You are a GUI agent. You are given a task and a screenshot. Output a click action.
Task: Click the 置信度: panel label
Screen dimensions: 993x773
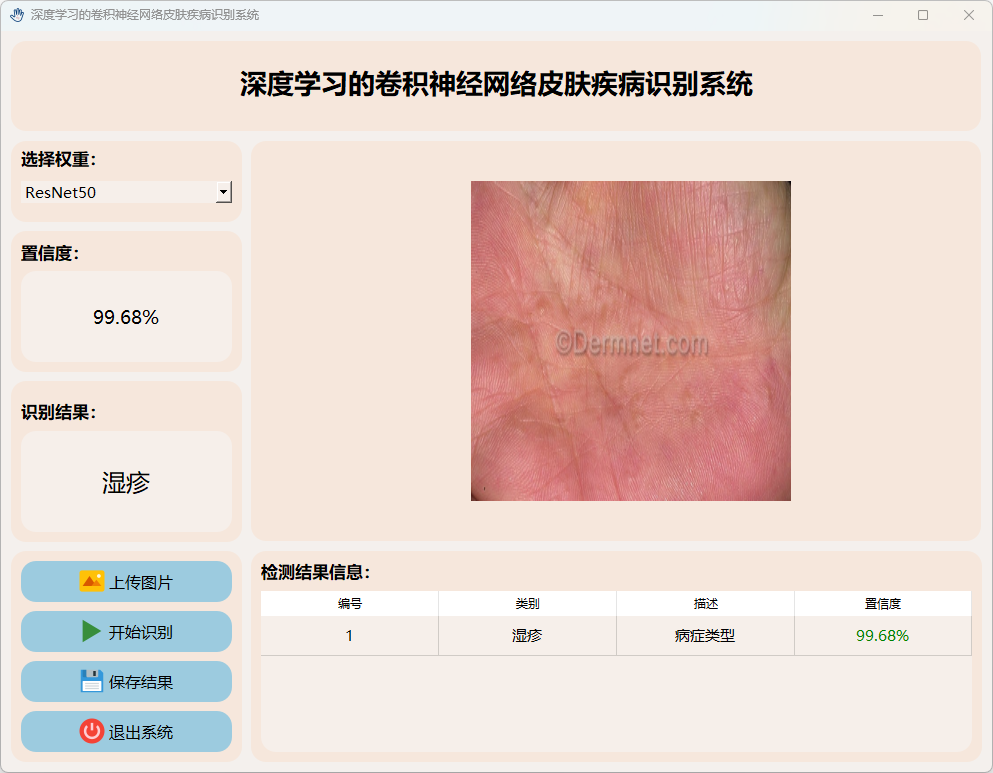(x=50, y=253)
